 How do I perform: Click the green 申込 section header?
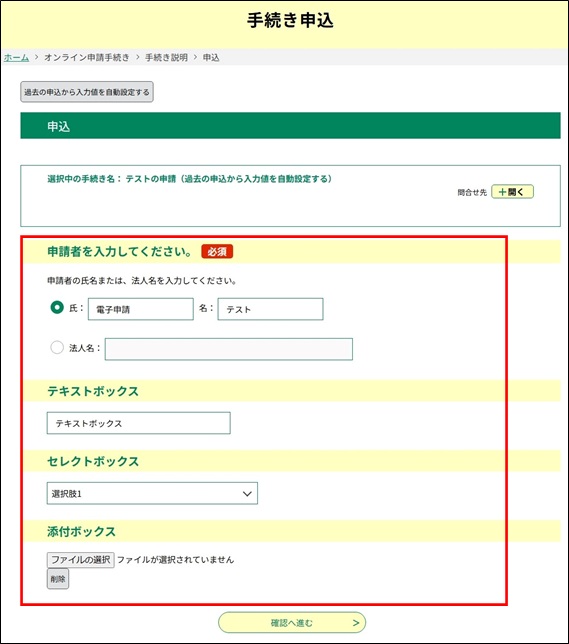pyautogui.click(x=290, y=126)
